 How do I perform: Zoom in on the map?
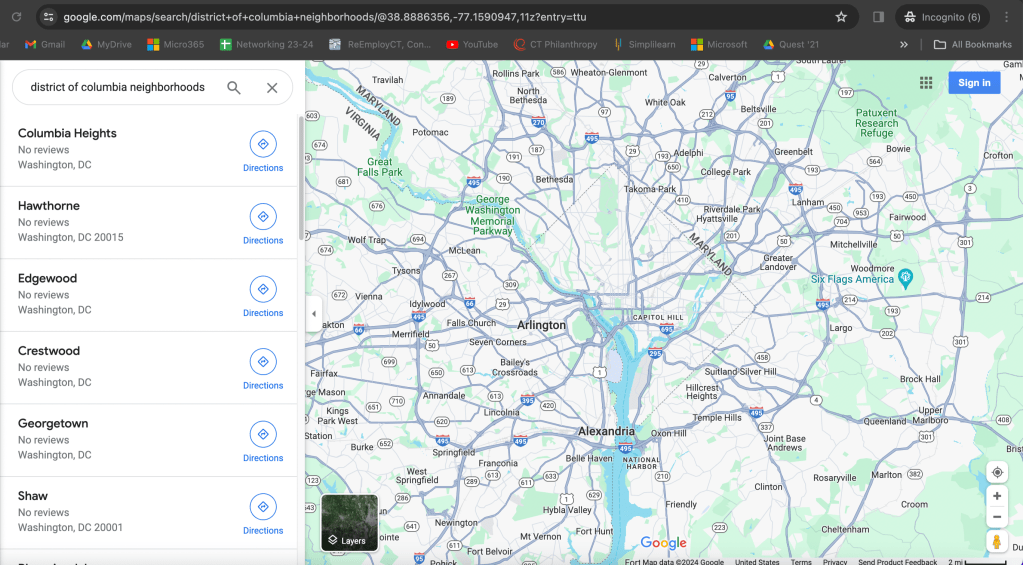(x=996, y=496)
